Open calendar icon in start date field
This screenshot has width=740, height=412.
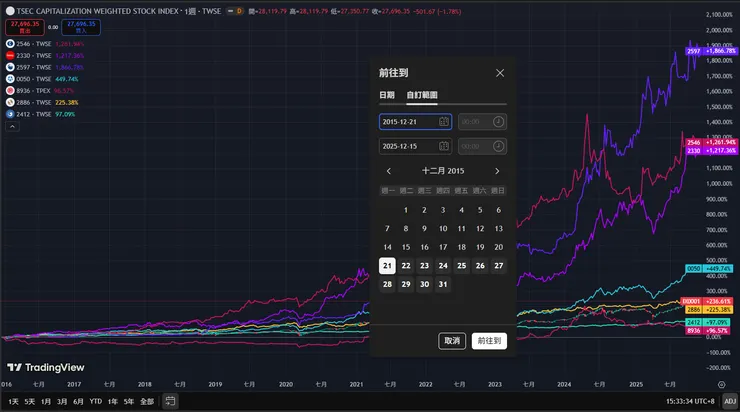pyautogui.click(x=444, y=122)
